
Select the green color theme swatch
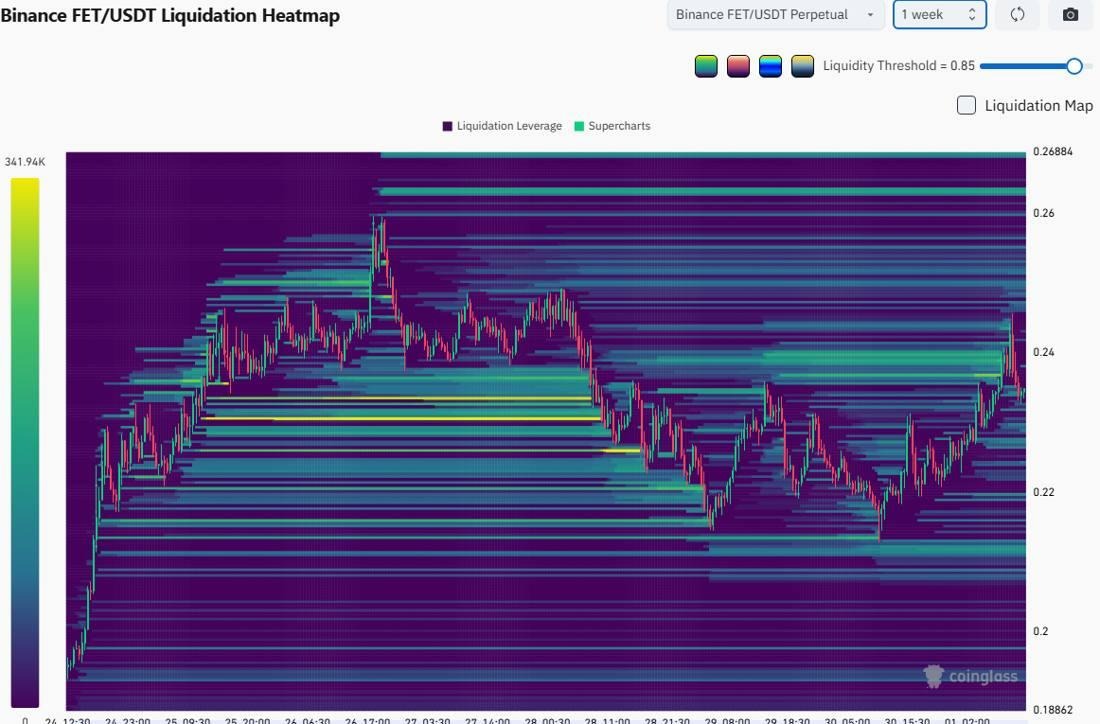706,66
